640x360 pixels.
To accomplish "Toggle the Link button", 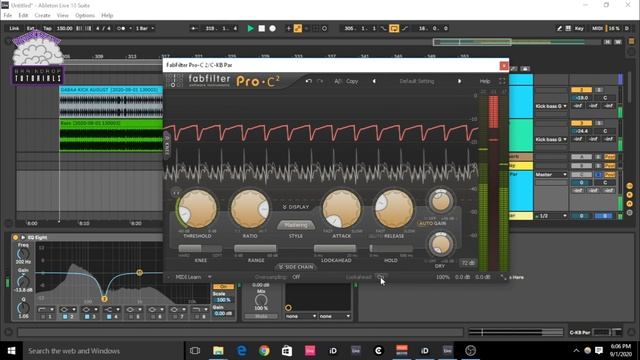I will (x=14, y=28).
